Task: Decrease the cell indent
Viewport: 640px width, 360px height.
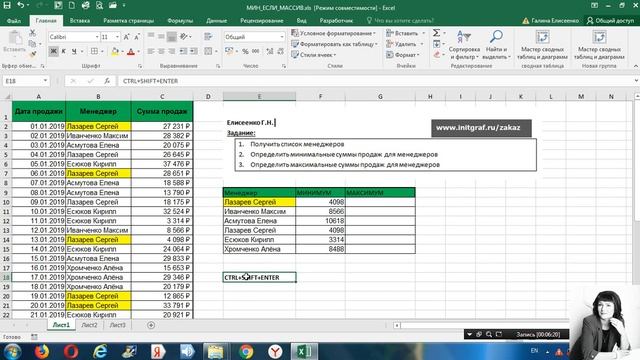Action: 183,51
